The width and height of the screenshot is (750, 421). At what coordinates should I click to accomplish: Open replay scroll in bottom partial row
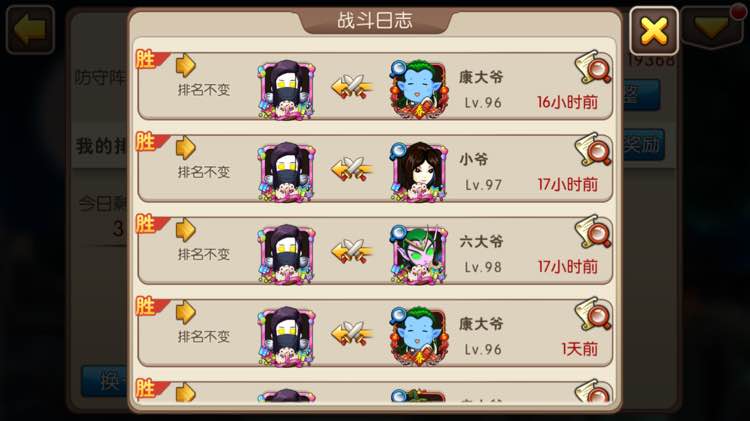tap(593, 390)
